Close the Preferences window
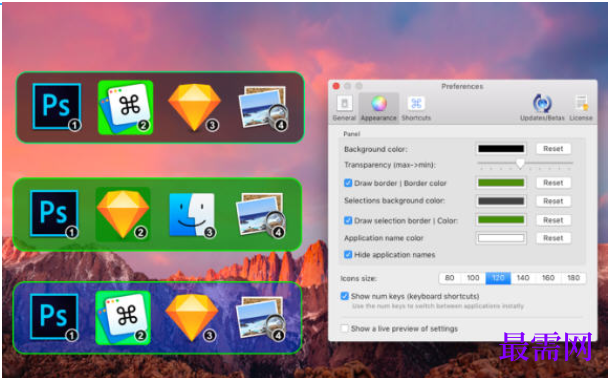The width and height of the screenshot is (611, 378). click(336, 86)
